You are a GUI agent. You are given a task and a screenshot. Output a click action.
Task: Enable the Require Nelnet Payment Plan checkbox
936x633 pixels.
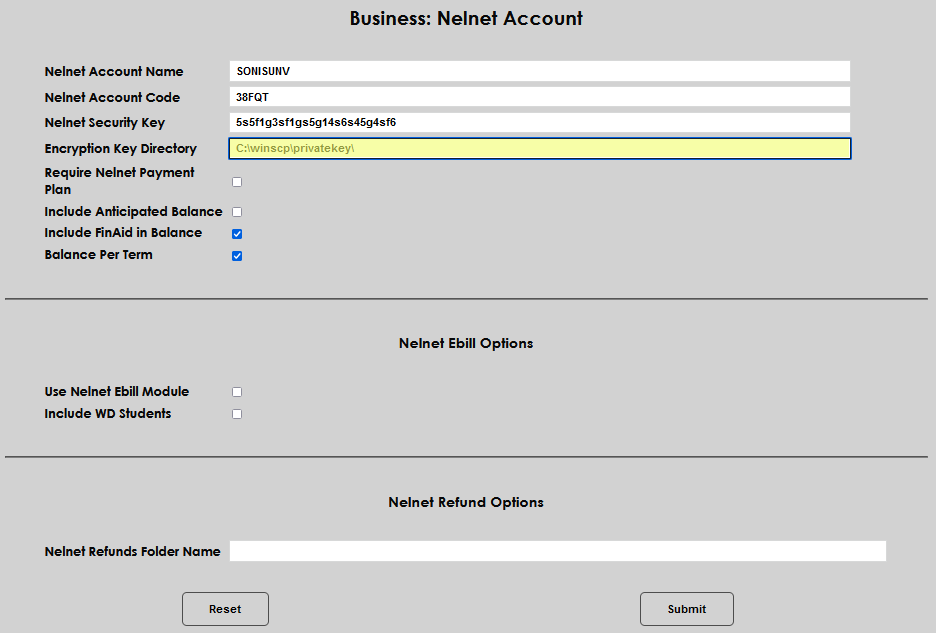point(236,181)
